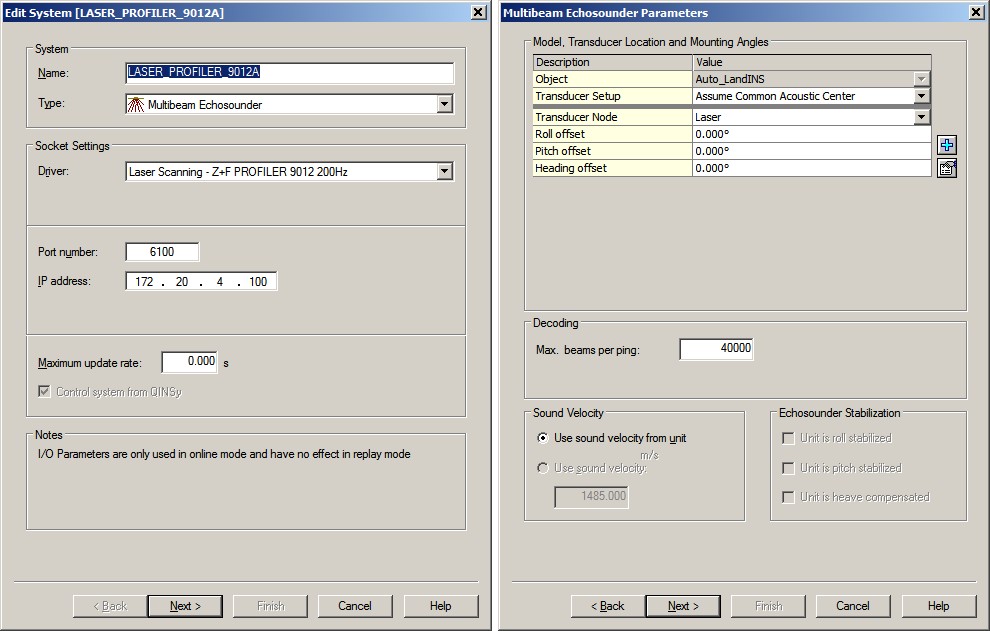Click the Max. beams per ping field

(x=716, y=349)
